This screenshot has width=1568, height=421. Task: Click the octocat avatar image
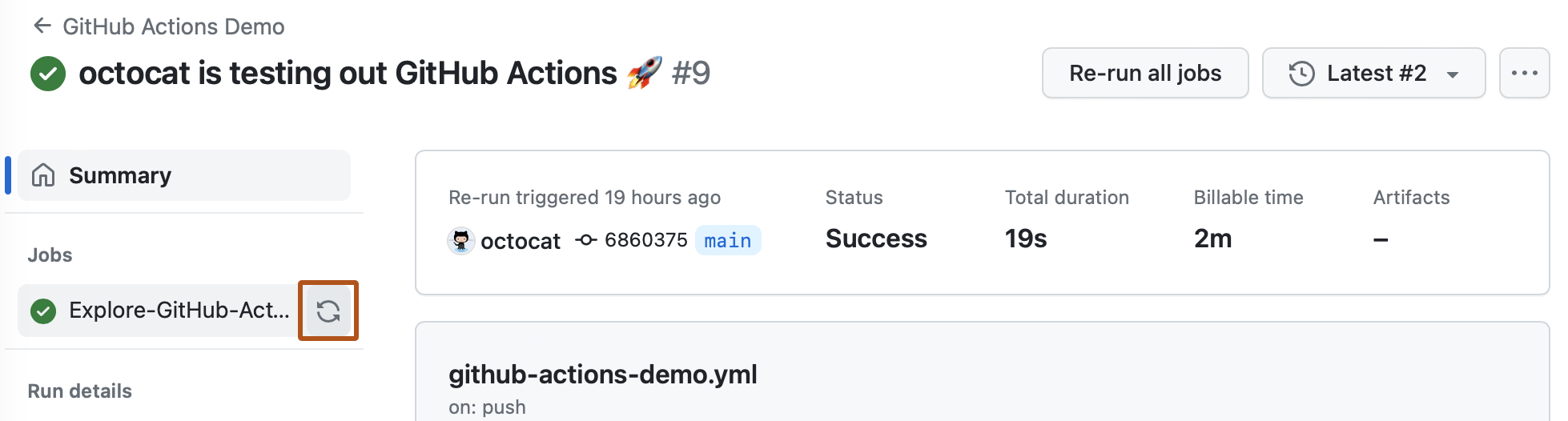[x=460, y=240]
